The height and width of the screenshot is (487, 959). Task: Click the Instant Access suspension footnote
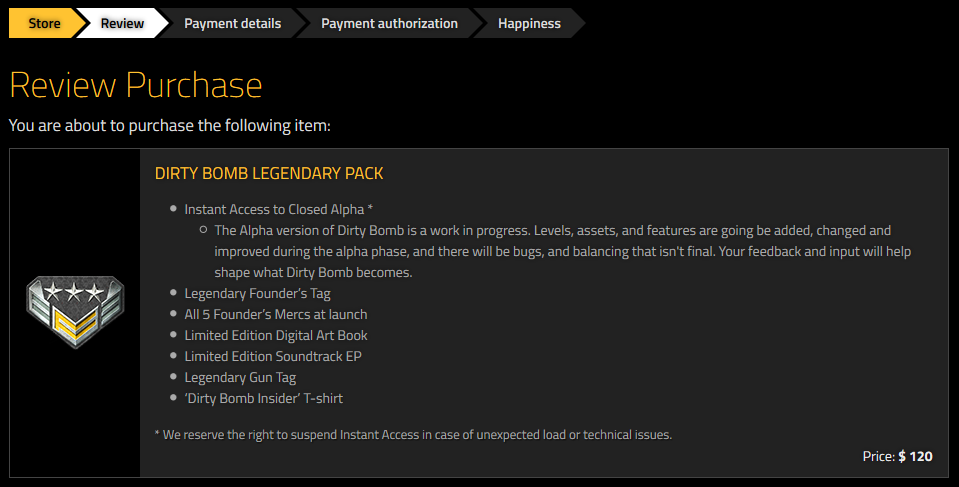pos(413,435)
